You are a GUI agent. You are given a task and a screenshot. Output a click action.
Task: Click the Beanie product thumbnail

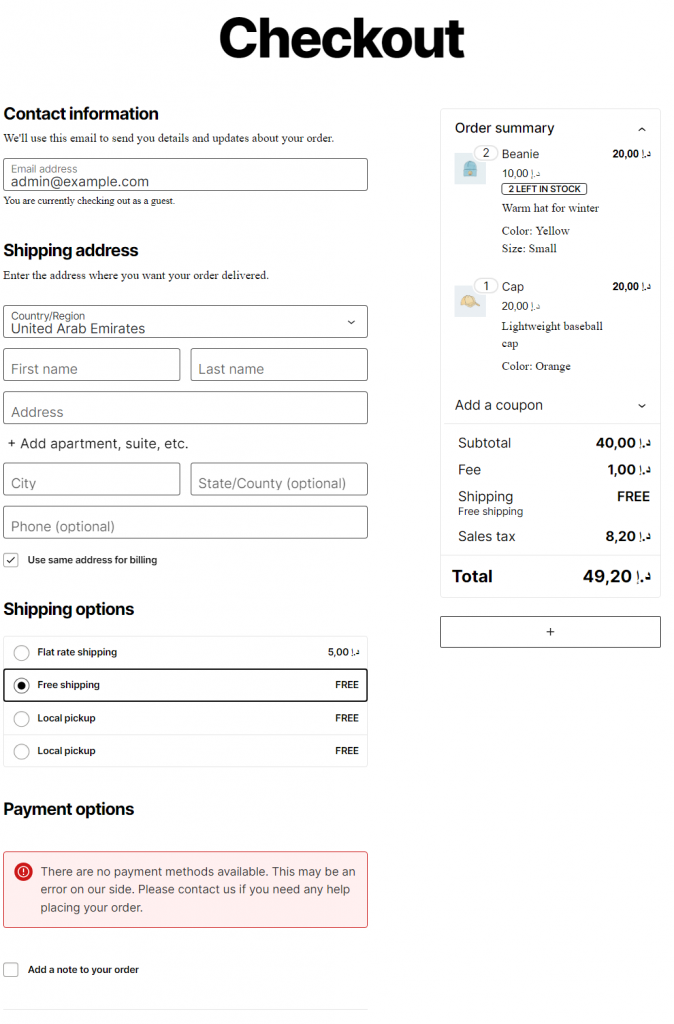pos(470,167)
